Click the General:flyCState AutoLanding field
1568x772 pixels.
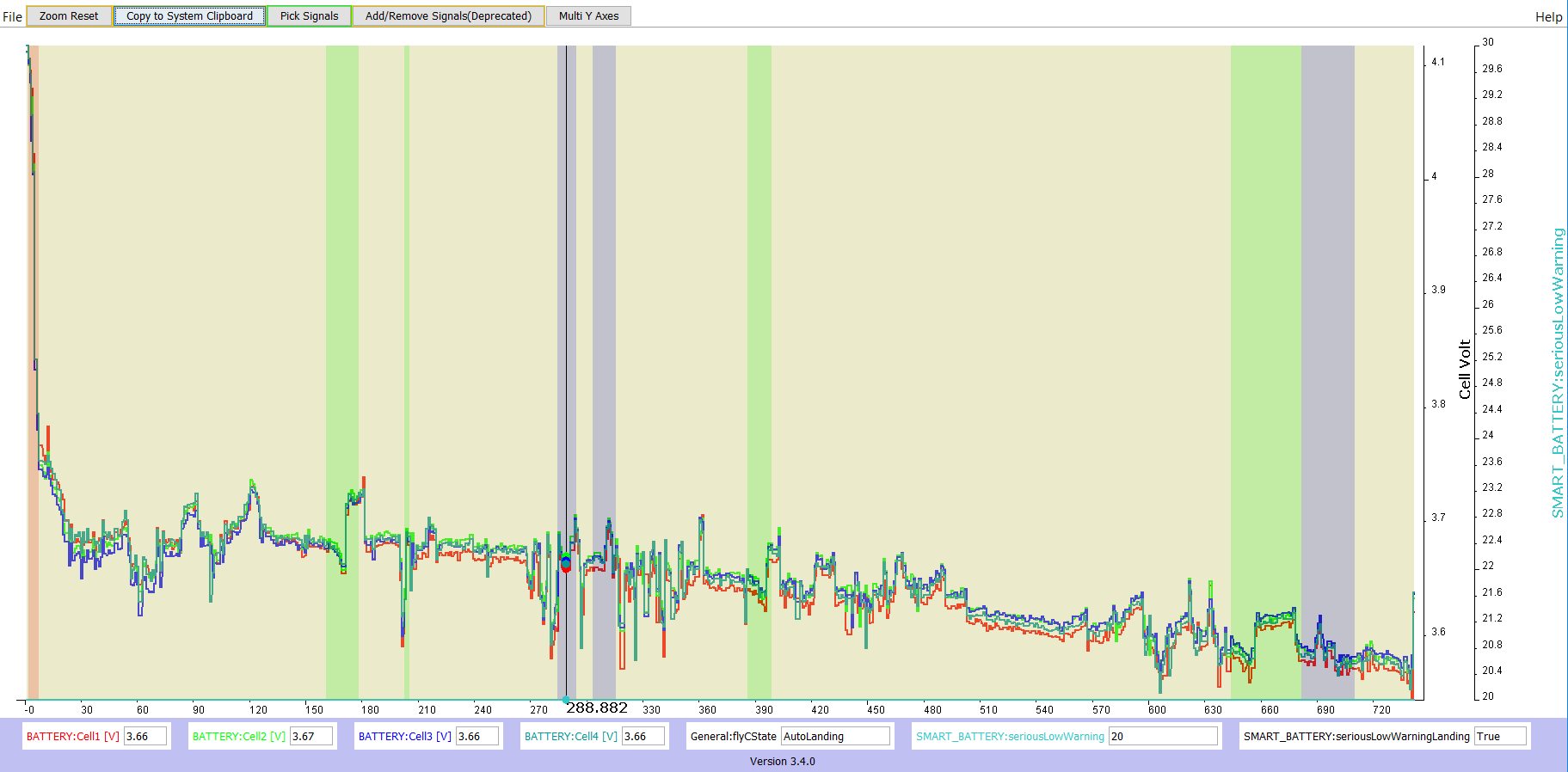coord(835,736)
